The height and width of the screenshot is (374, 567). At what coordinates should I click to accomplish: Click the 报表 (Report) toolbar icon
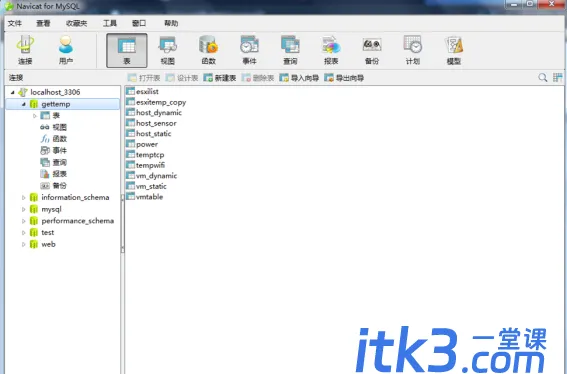point(331,50)
